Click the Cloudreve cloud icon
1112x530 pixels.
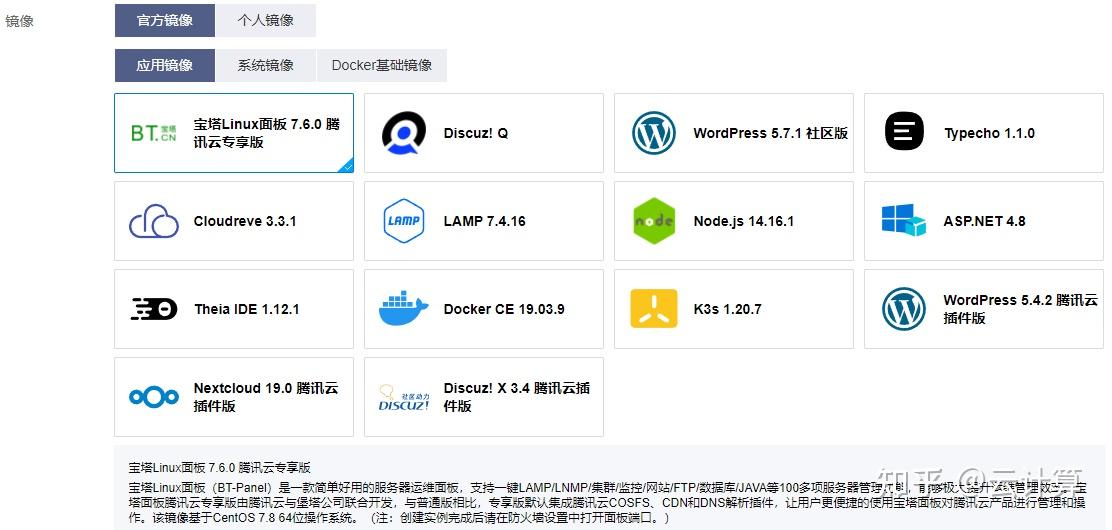154,221
